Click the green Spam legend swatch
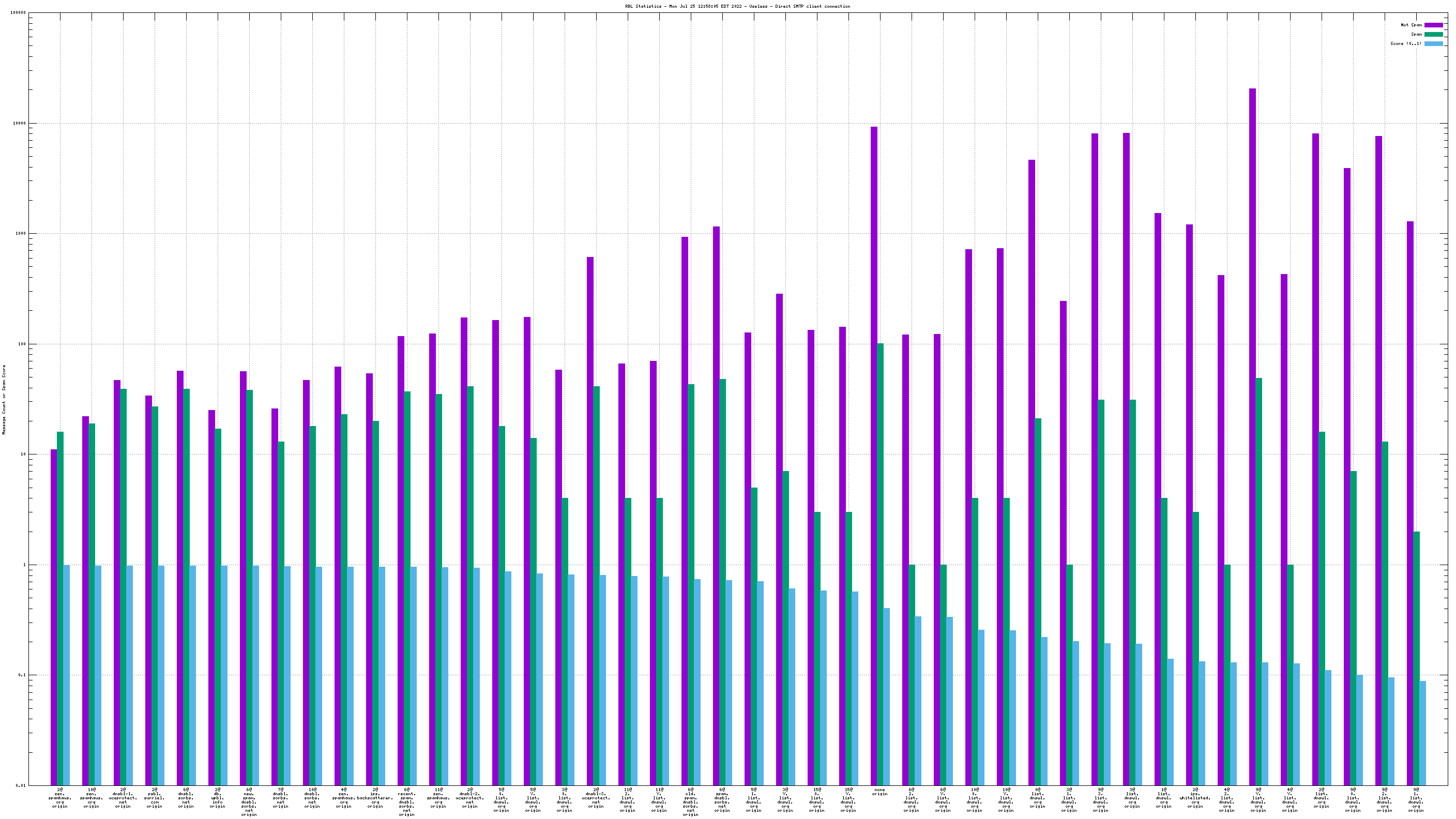The width and height of the screenshot is (1456, 819). (x=1433, y=35)
